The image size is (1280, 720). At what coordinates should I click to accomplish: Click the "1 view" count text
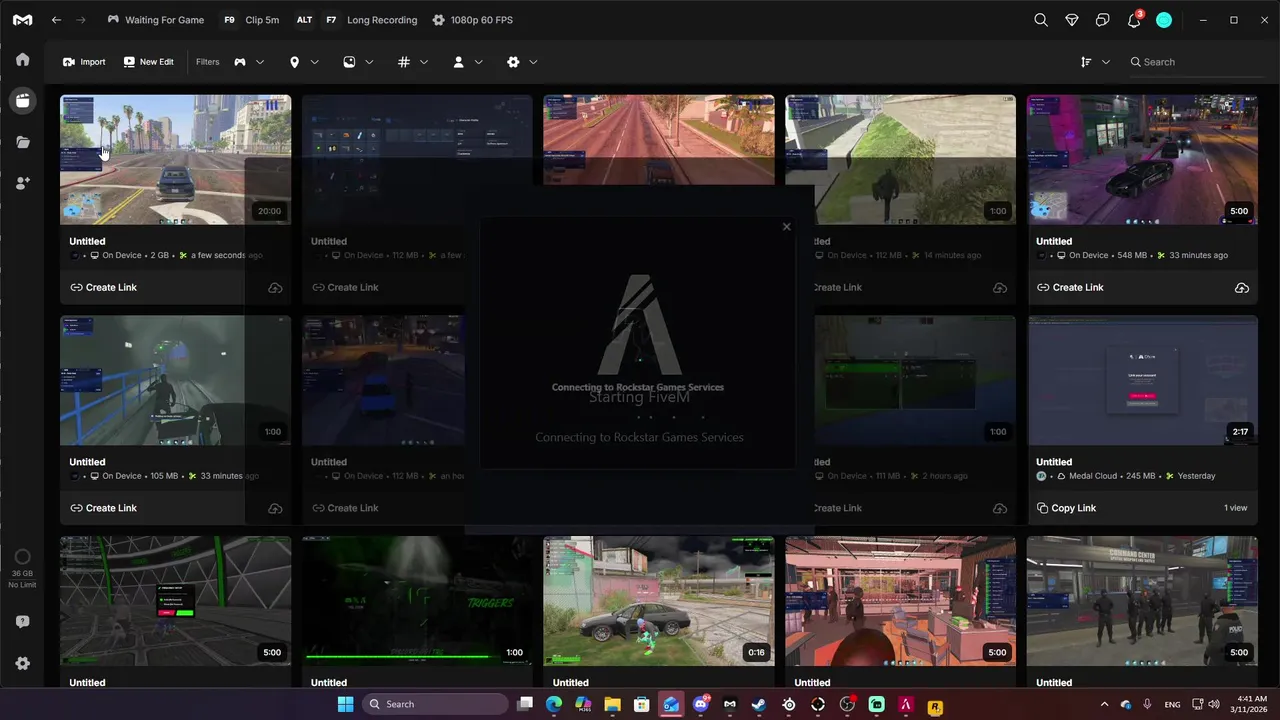pyautogui.click(x=1236, y=509)
